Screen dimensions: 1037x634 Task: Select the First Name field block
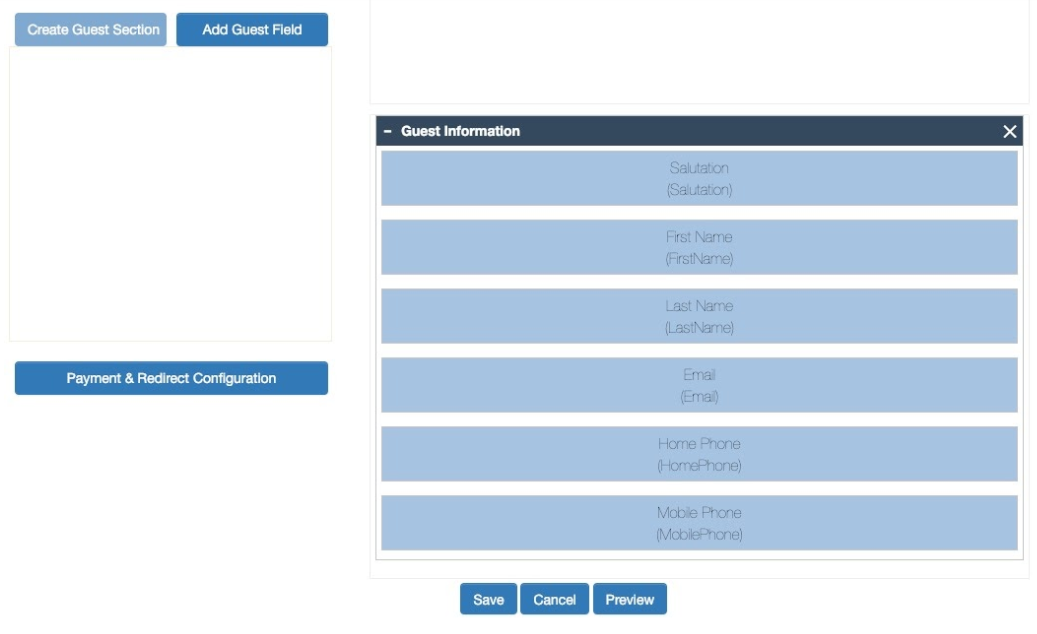click(699, 247)
